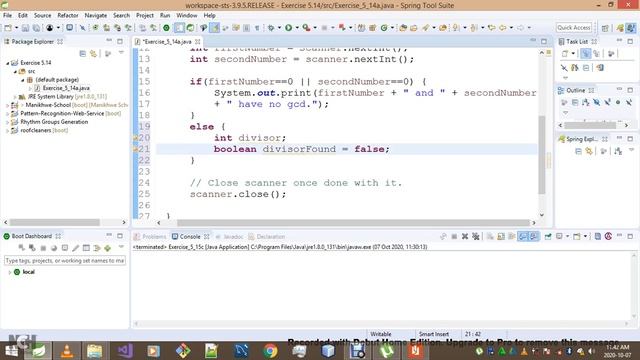The image size is (640, 360).
Task: Click the Visual Studio icon in the taskbar
Action: pos(125,351)
